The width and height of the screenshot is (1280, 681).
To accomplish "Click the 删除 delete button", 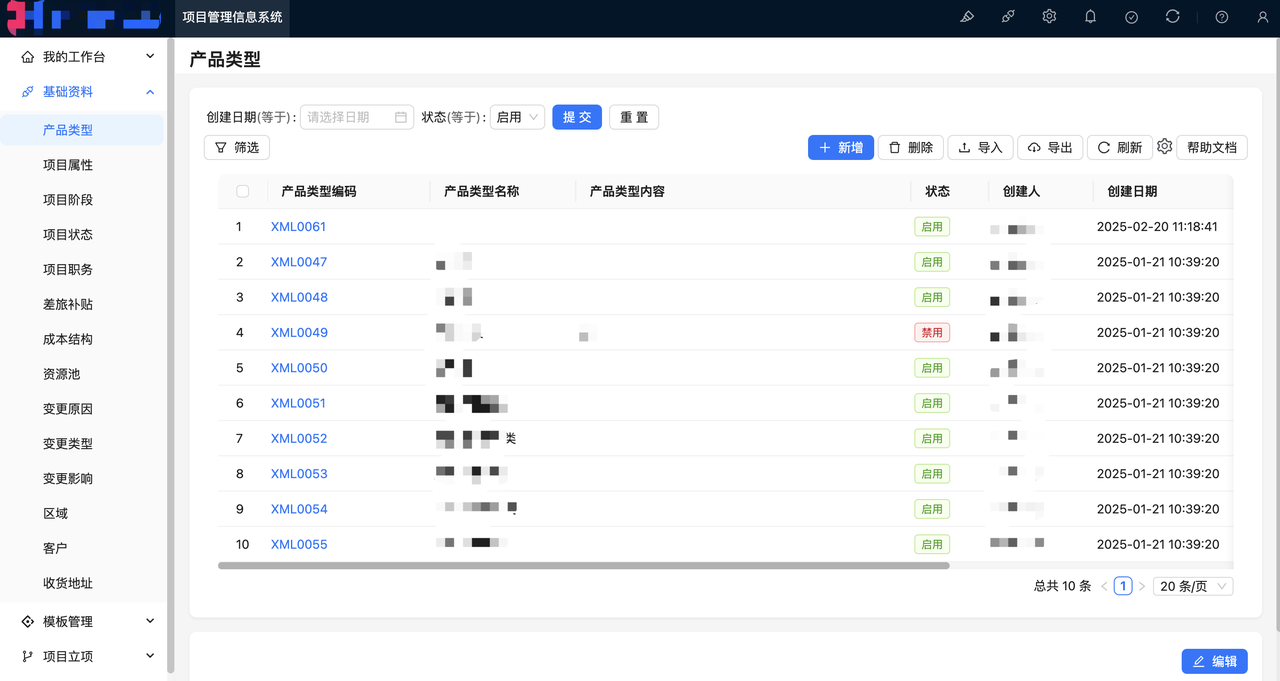I will 911,147.
